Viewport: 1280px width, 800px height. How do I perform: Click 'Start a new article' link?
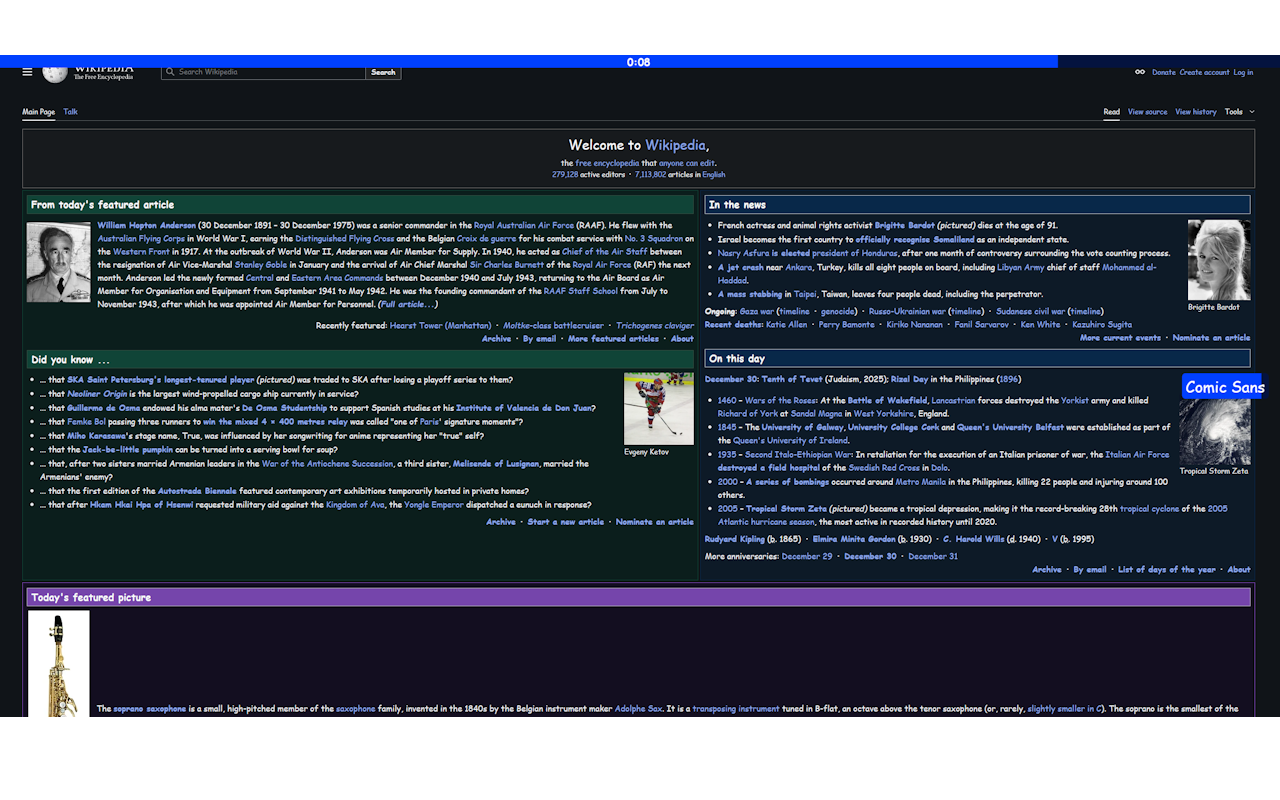[565, 522]
